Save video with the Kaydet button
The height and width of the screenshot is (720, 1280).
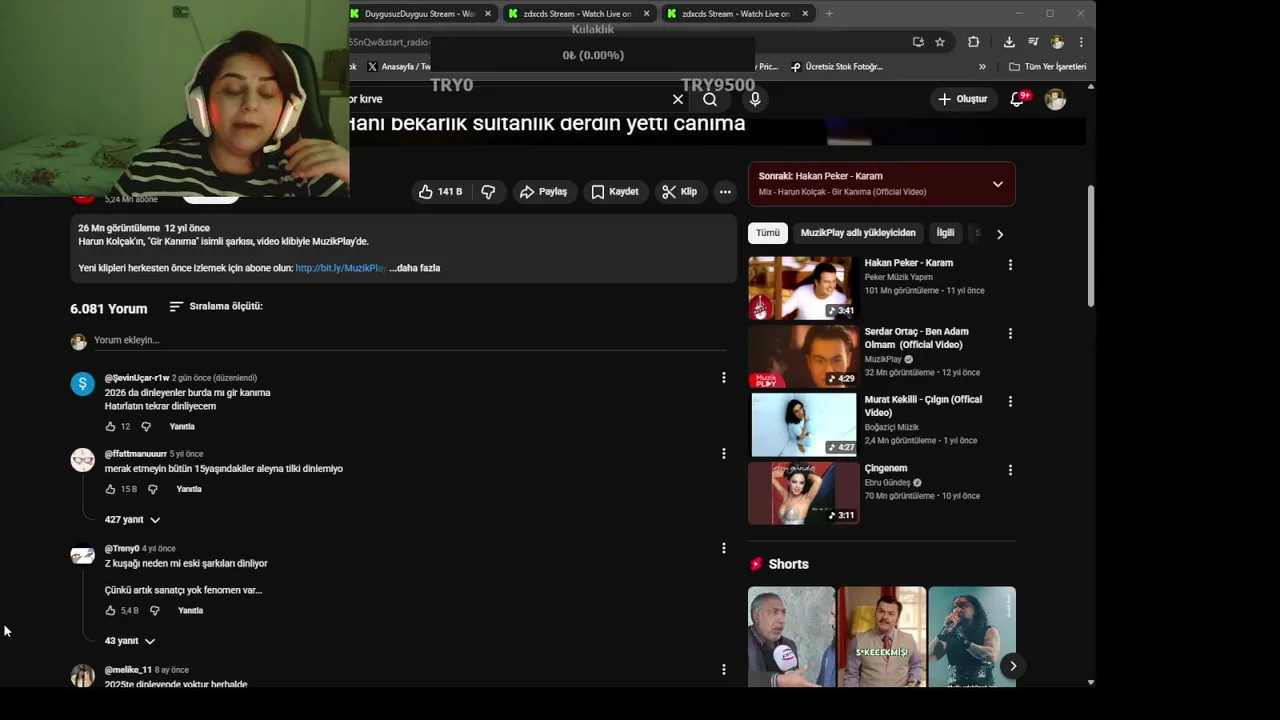pyautogui.click(x=614, y=192)
